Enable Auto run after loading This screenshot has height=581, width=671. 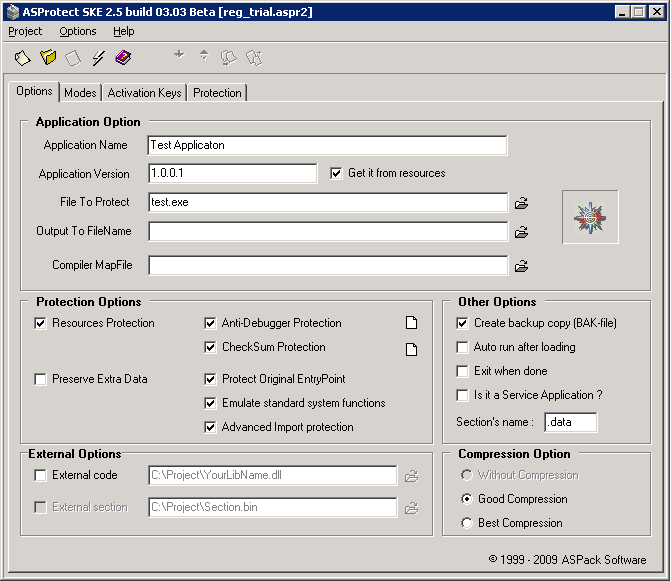(462, 347)
